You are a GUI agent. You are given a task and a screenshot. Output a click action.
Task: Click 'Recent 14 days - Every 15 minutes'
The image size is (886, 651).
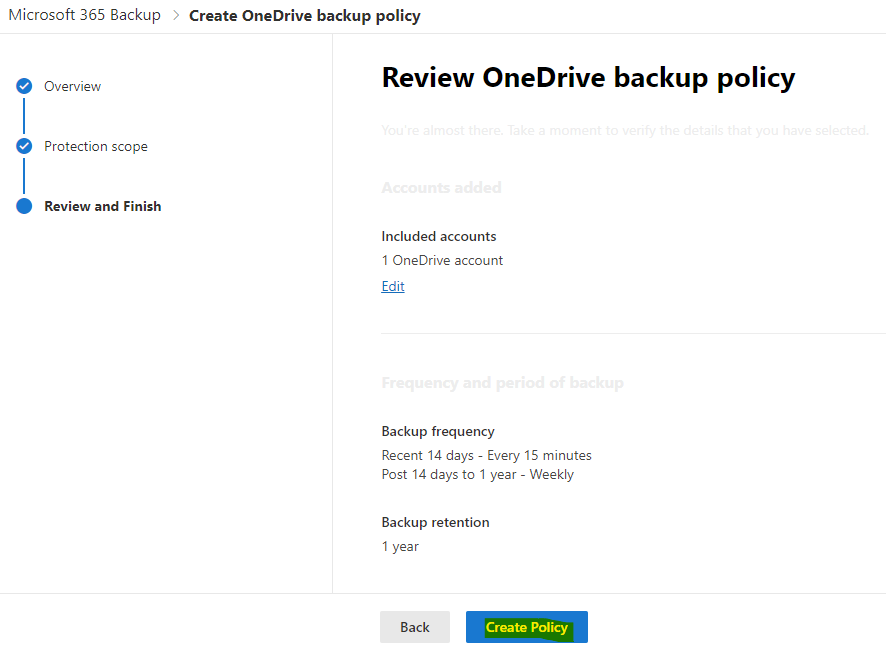487,455
